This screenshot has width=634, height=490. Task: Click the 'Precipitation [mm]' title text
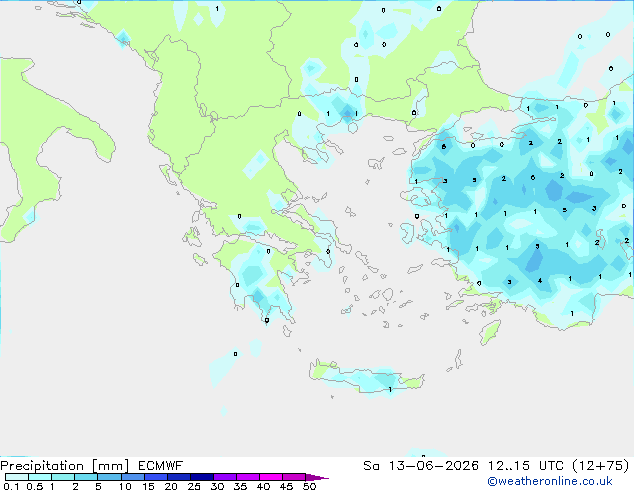(x=65, y=466)
